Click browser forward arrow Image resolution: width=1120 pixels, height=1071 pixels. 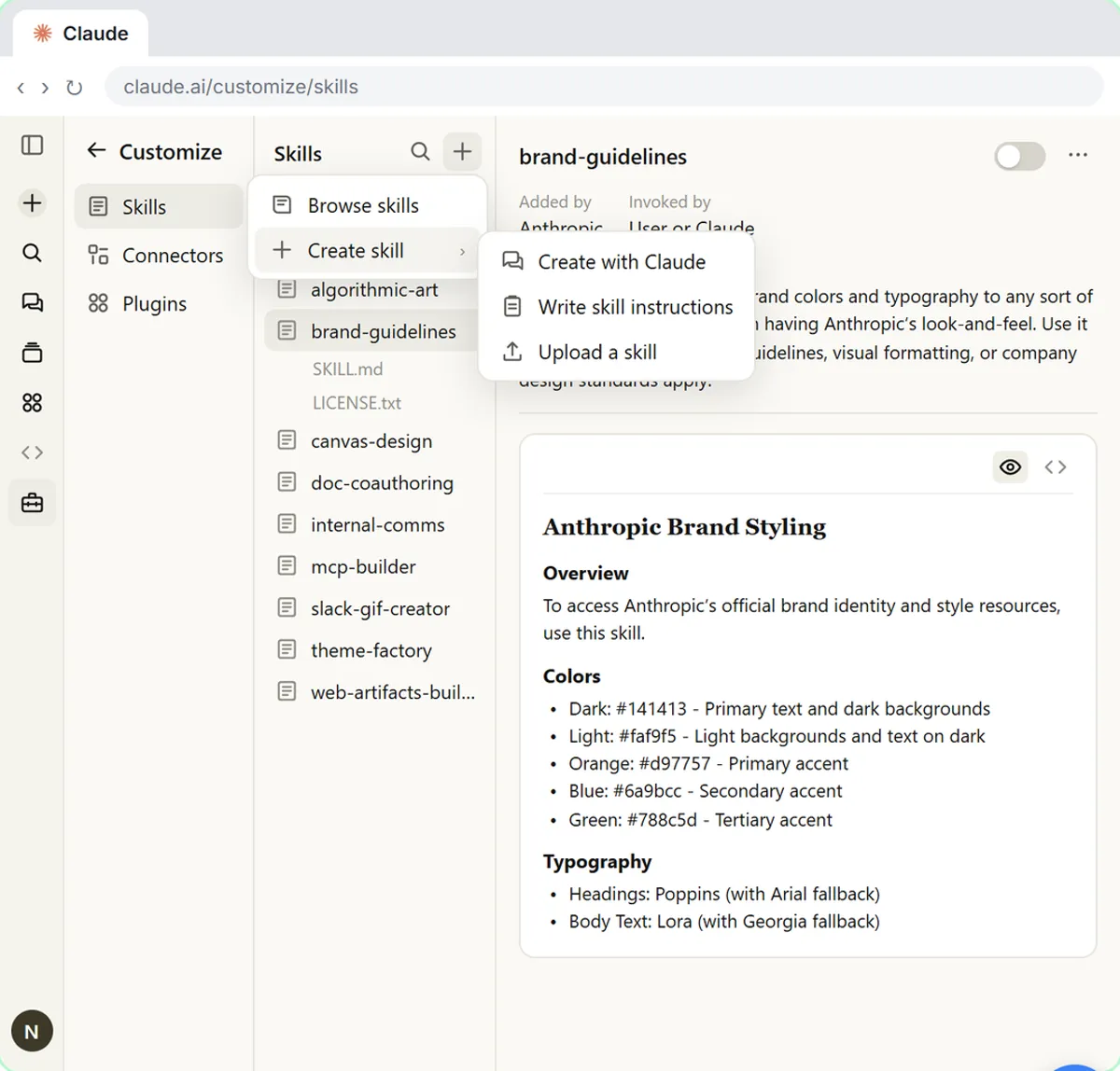coord(45,88)
